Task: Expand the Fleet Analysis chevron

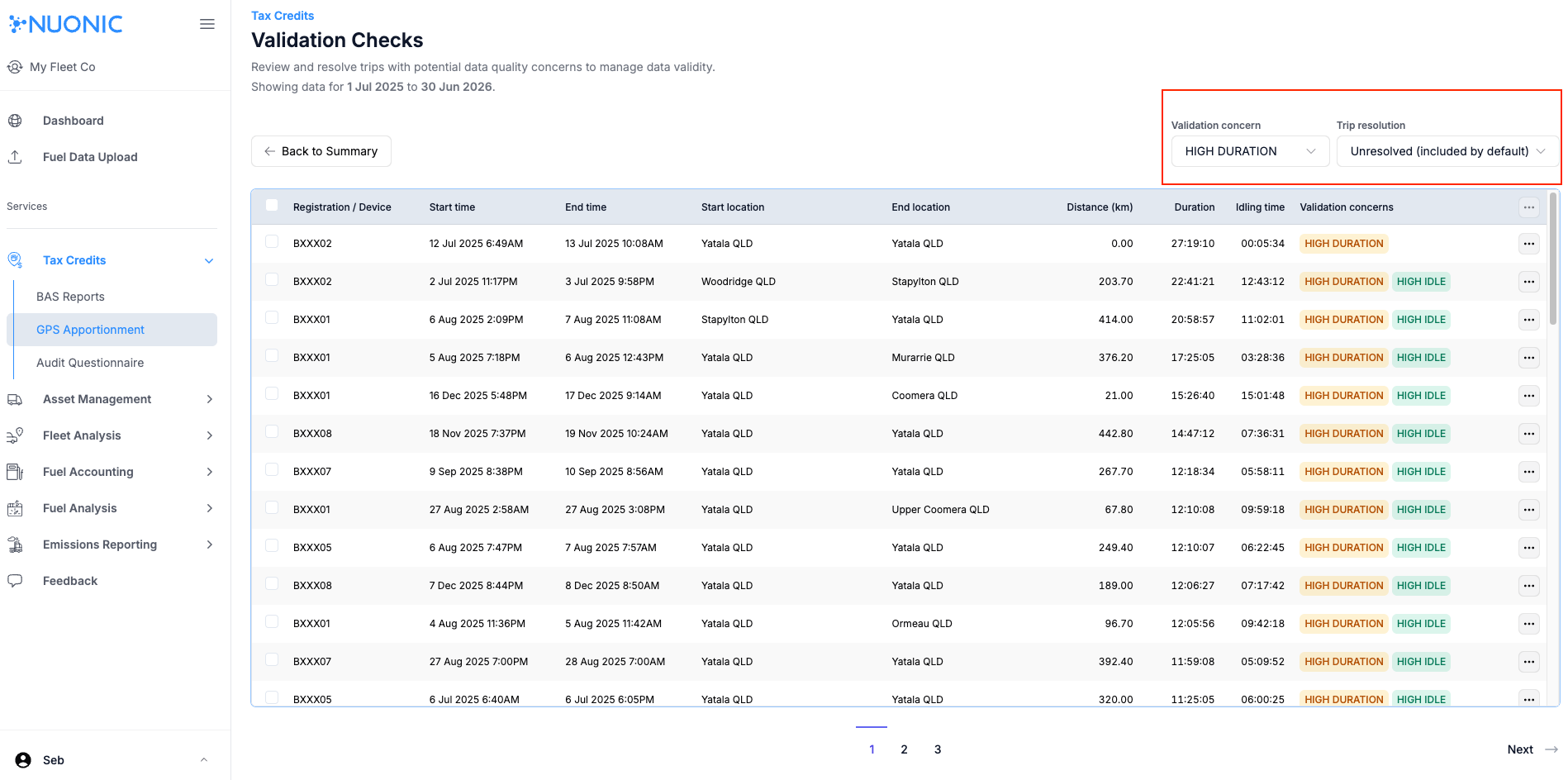Action: pyautogui.click(x=209, y=435)
